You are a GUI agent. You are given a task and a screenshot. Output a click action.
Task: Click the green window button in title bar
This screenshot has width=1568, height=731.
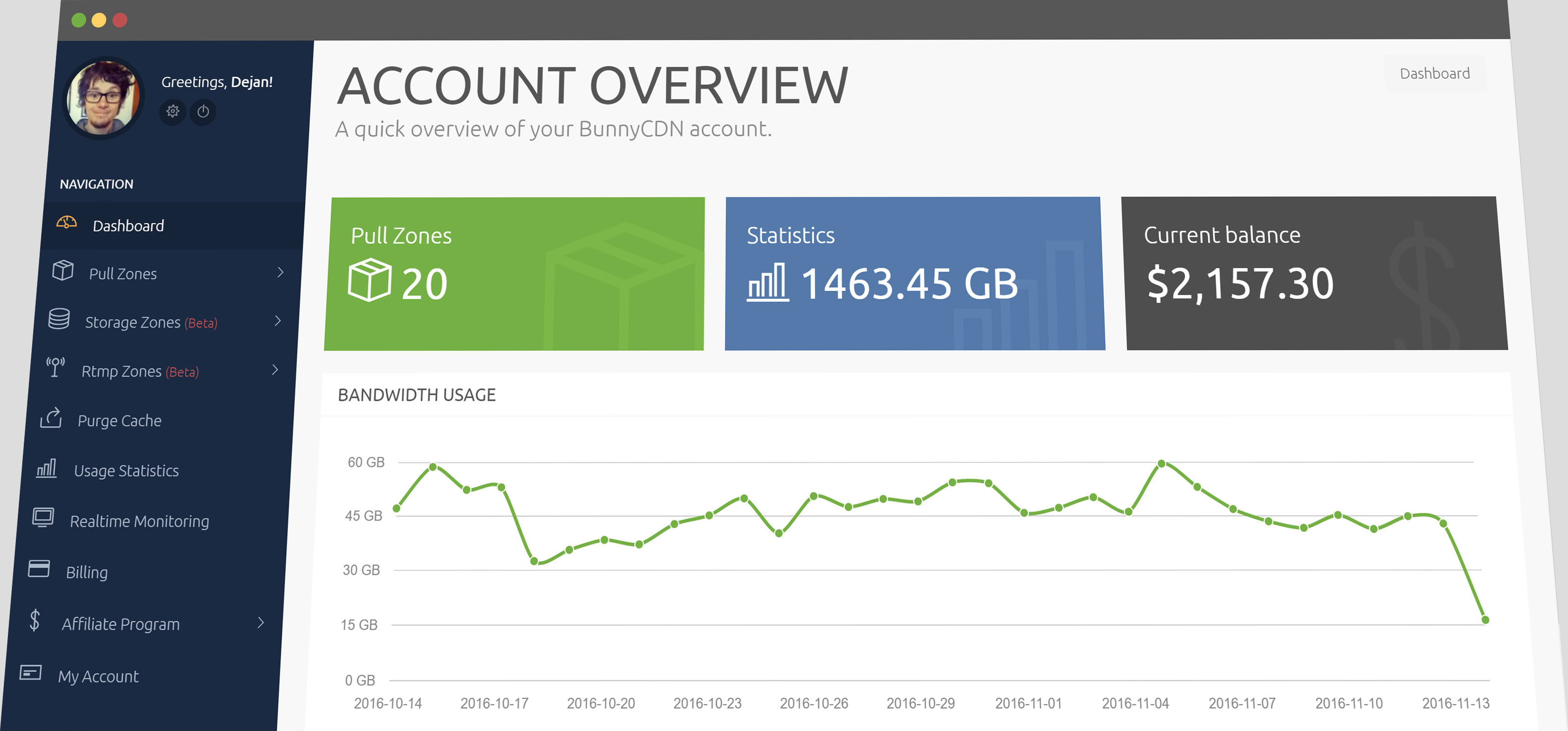(x=78, y=20)
